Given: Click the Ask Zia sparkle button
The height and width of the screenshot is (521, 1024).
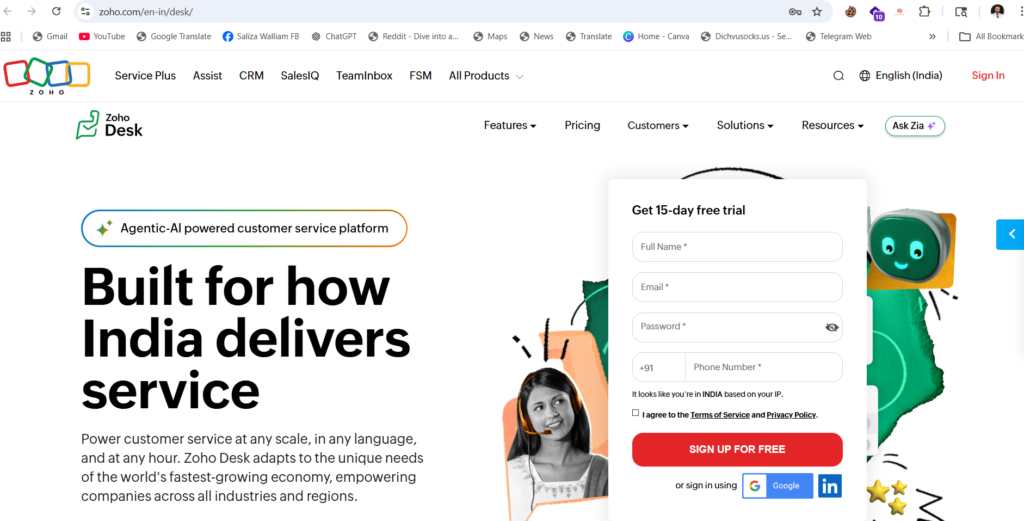Looking at the screenshot, I should (x=915, y=125).
